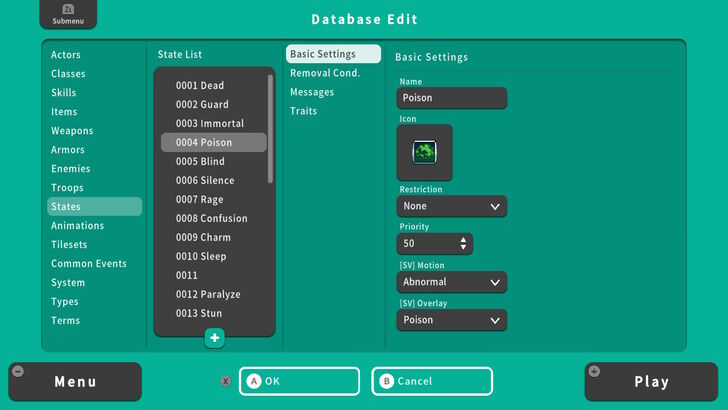Adjust the Priority stepper arrows
728x410 pixels.
(462, 243)
